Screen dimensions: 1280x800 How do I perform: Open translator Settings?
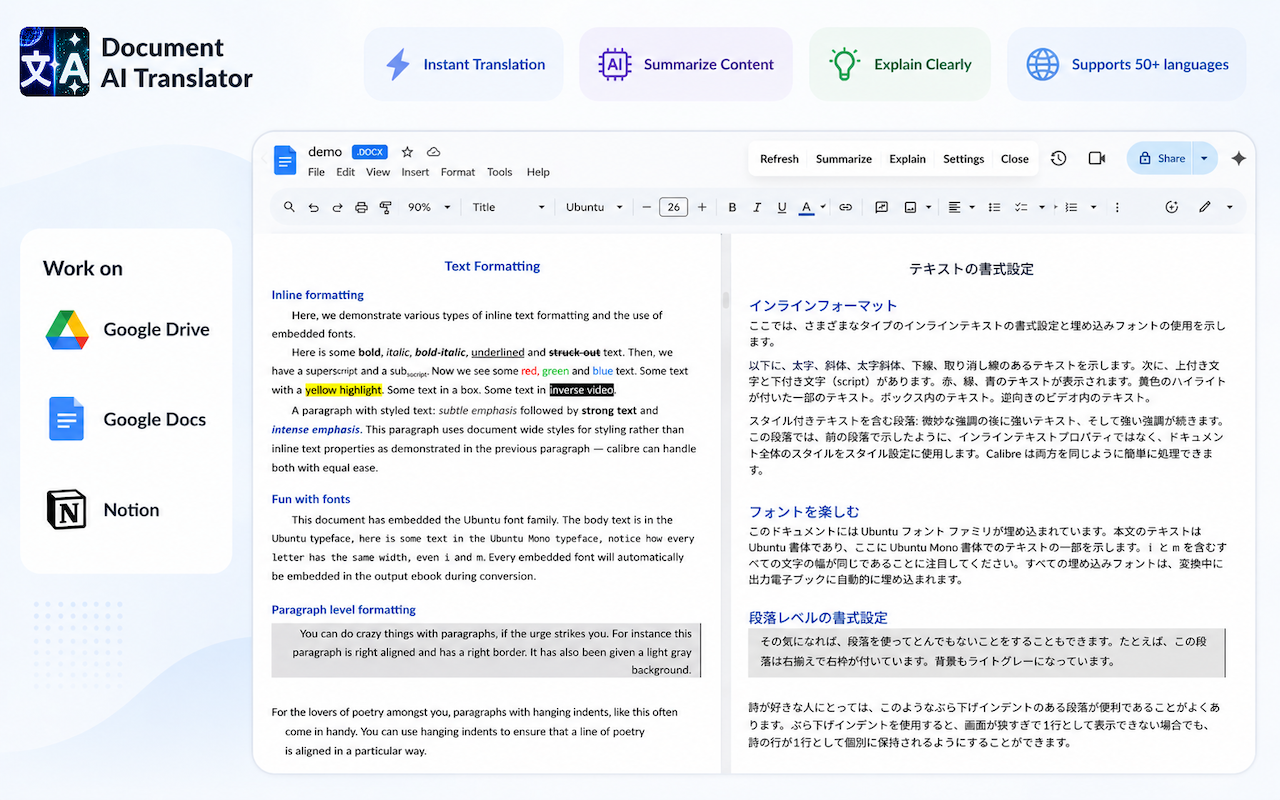click(x=964, y=159)
